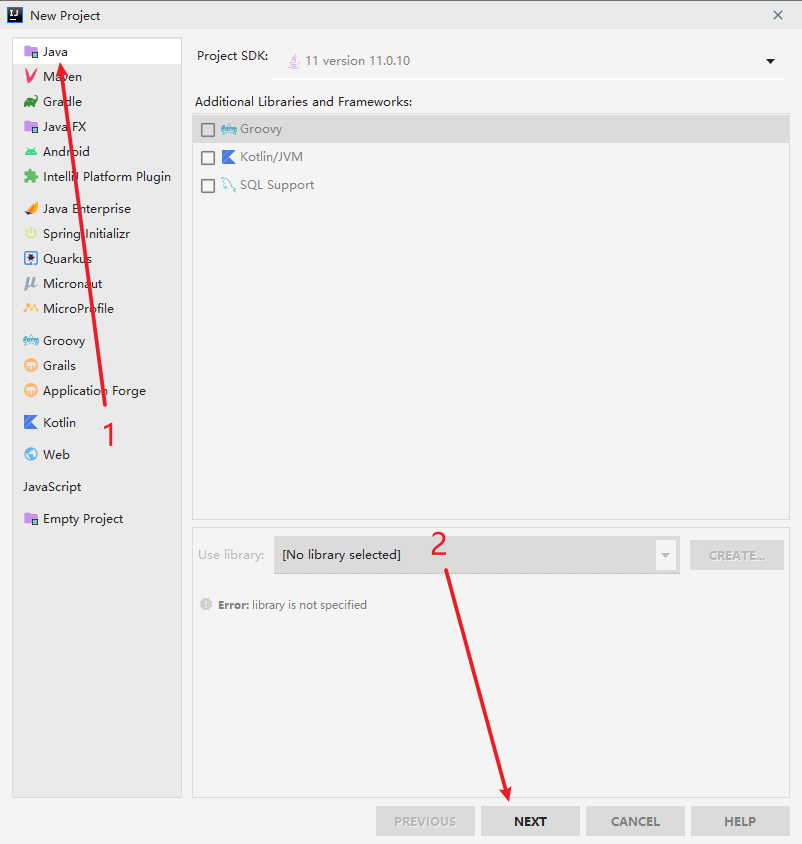The width and height of the screenshot is (802, 844).
Task: Click Groovy icon in frameworks list
Action: click(229, 129)
